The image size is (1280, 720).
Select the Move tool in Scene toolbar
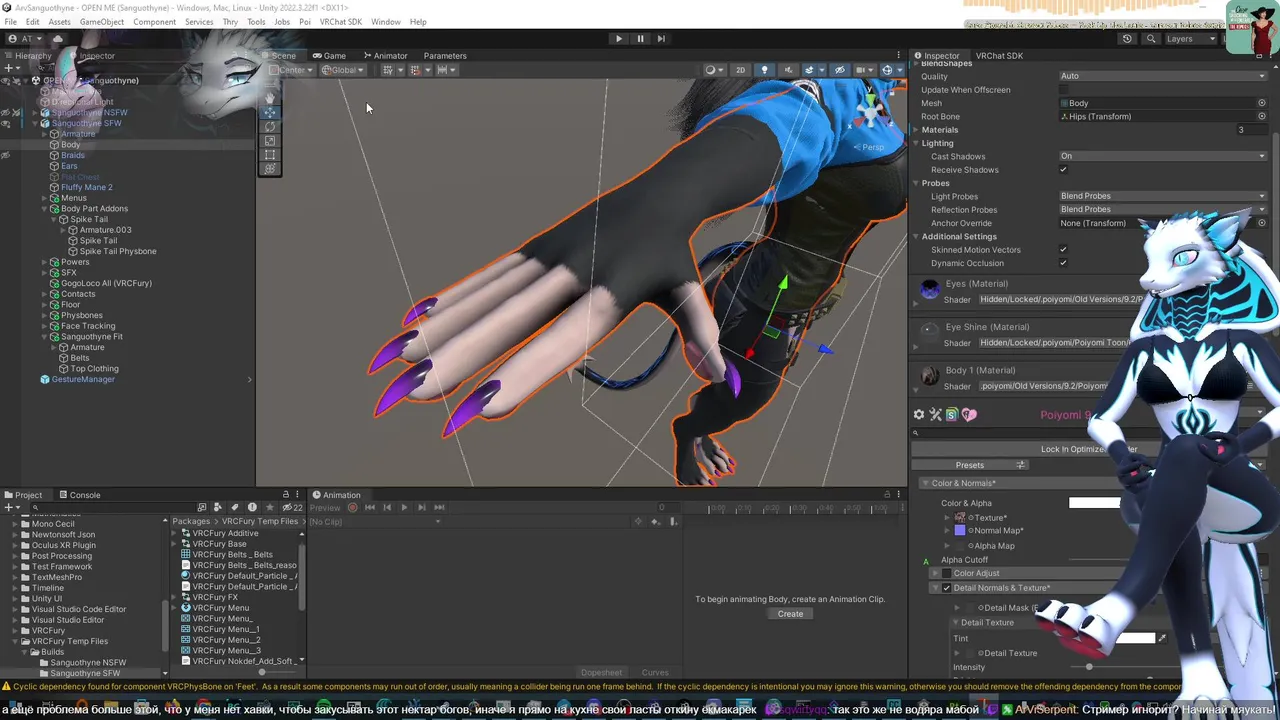269,113
